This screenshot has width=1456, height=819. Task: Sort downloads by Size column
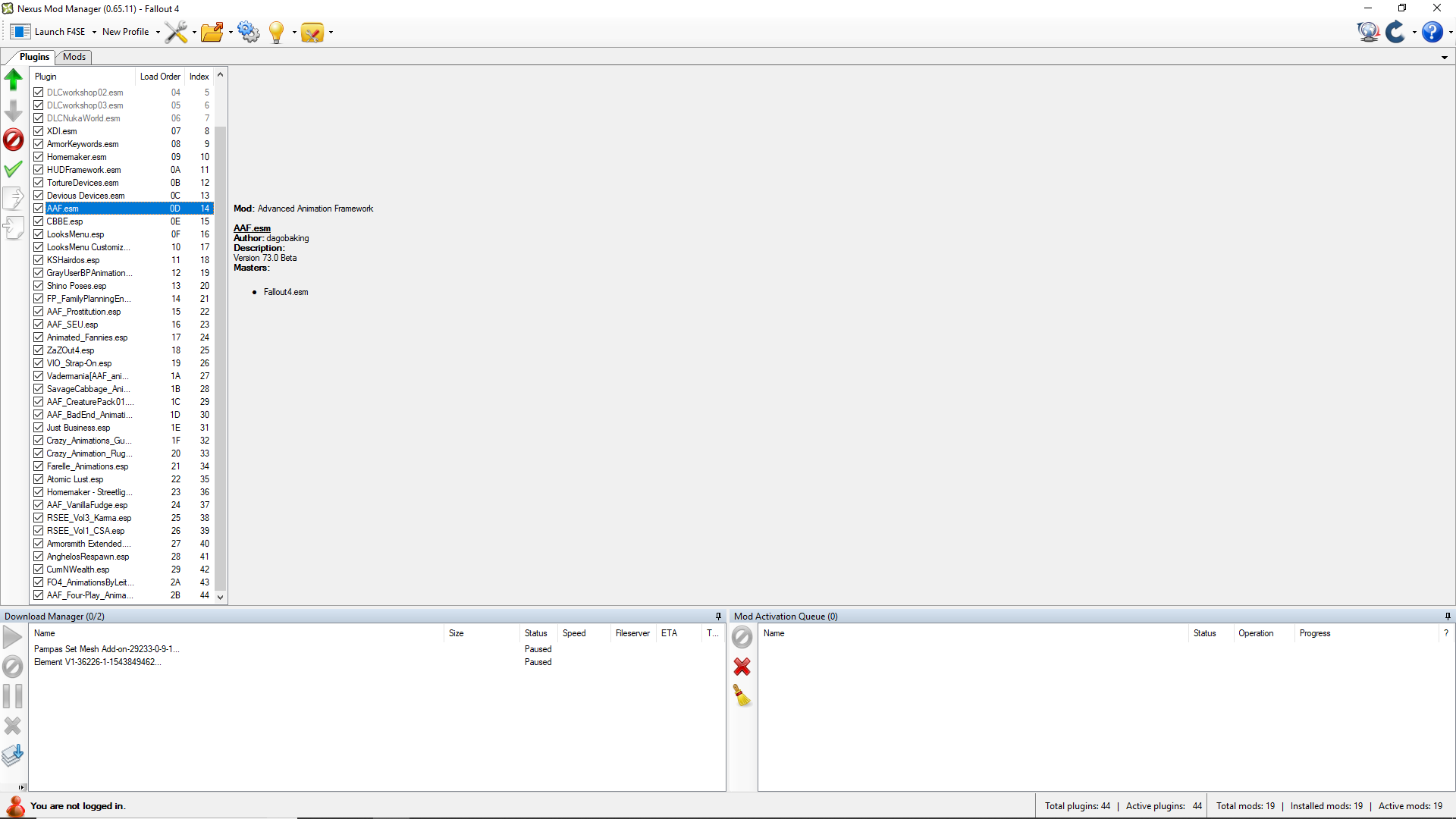pos(482,633)
